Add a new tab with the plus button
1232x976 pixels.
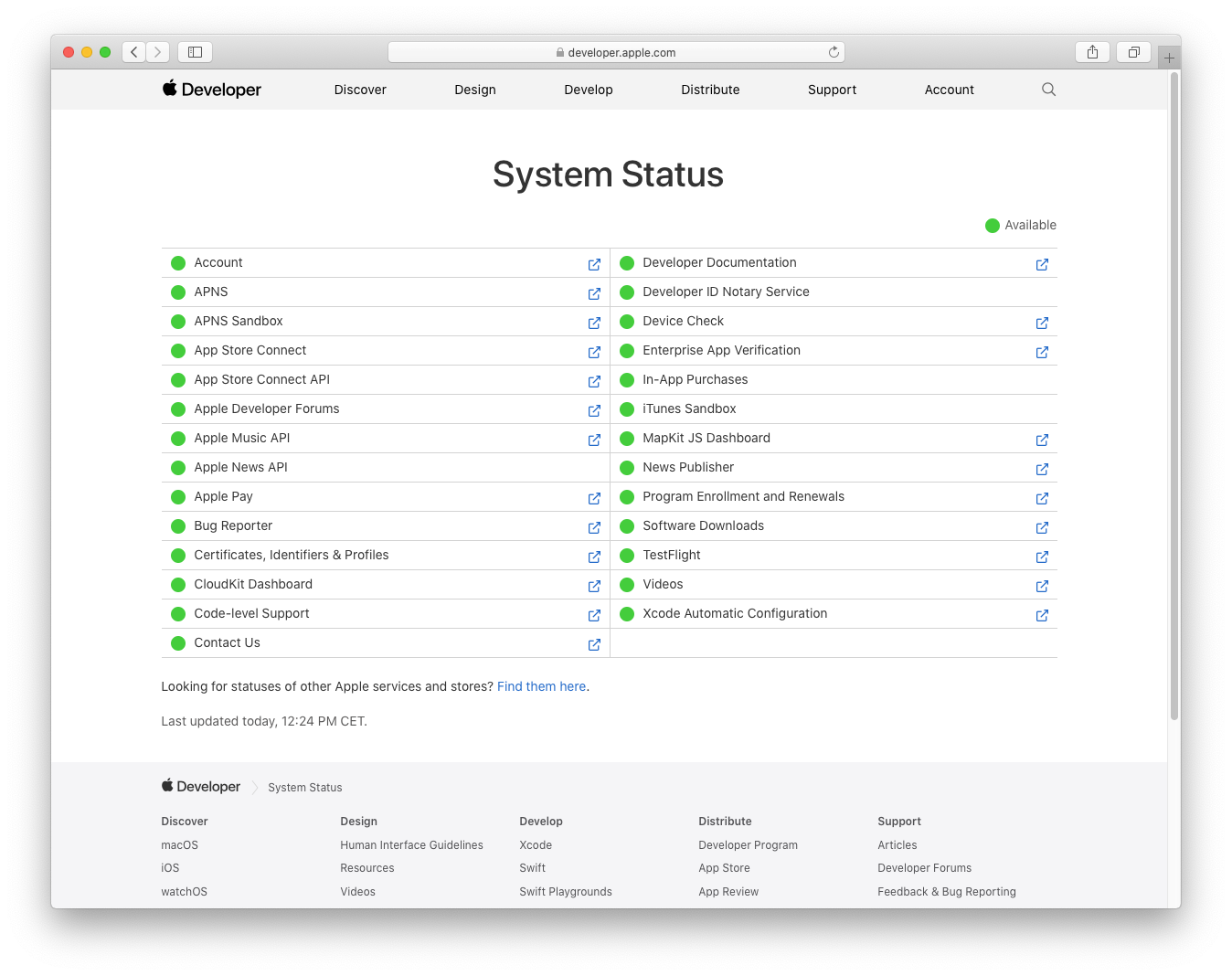(1169, 58)
